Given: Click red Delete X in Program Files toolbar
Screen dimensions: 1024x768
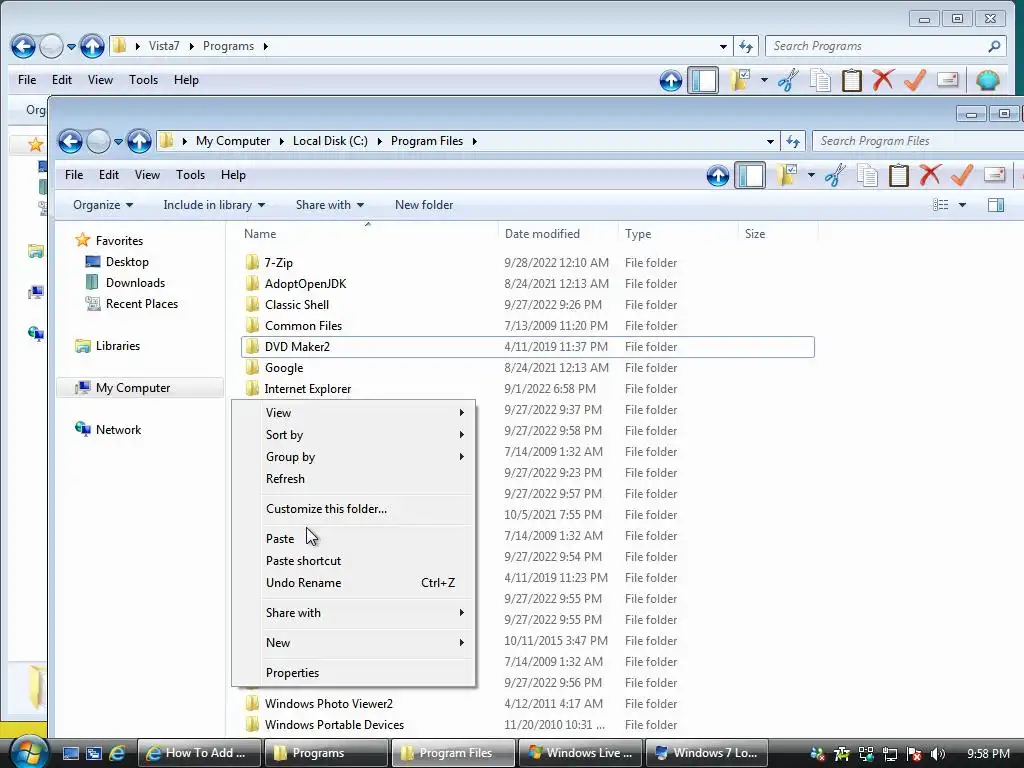Looking at the screenshot, I should [930, 175].
